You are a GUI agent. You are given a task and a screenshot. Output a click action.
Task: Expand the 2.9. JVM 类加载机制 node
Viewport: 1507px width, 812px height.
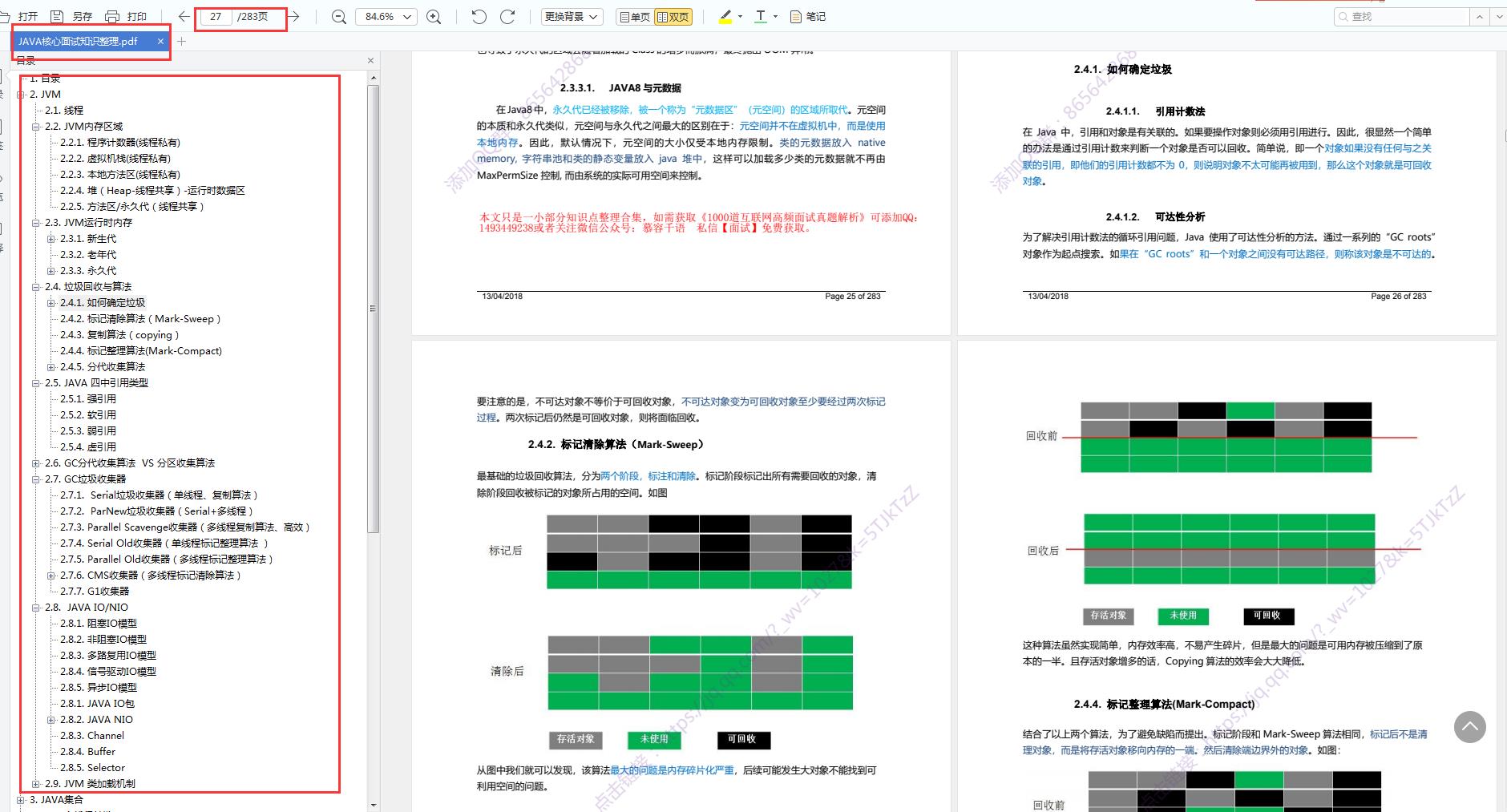[36, 784]
